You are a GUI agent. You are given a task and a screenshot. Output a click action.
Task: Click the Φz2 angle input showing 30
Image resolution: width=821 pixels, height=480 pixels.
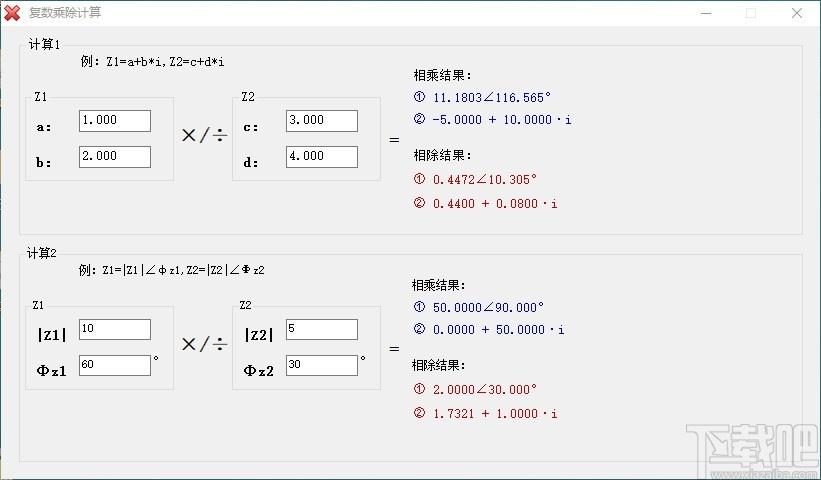321,365
